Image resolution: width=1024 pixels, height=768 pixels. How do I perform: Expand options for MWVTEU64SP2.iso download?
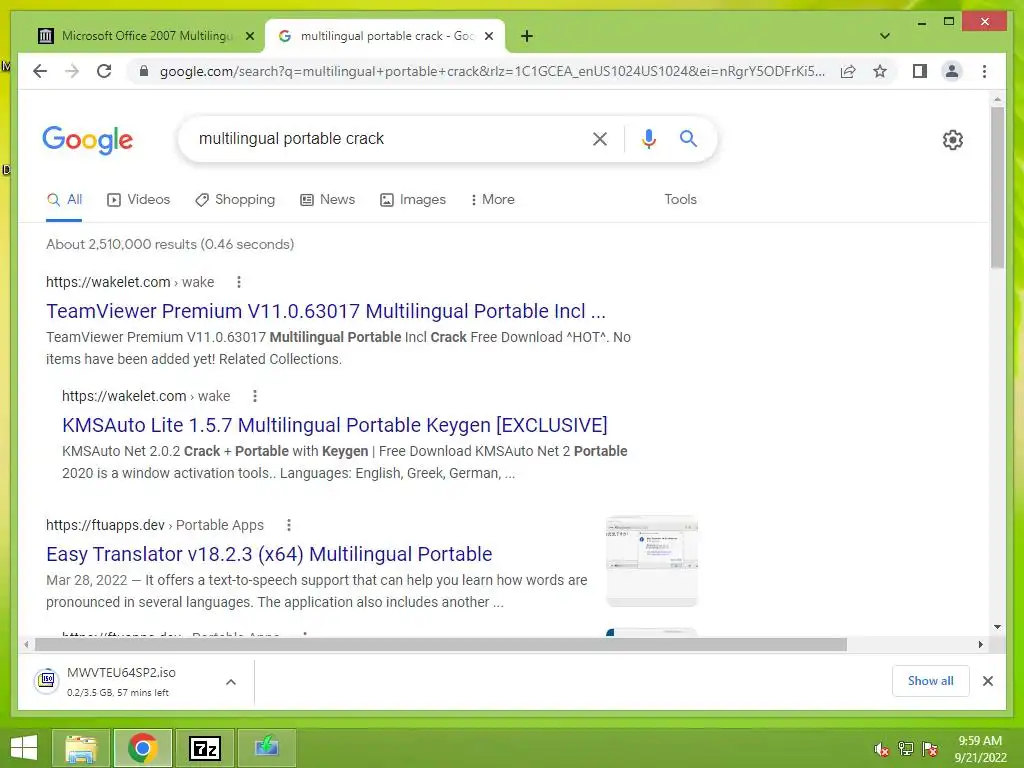tap(231, 682)
